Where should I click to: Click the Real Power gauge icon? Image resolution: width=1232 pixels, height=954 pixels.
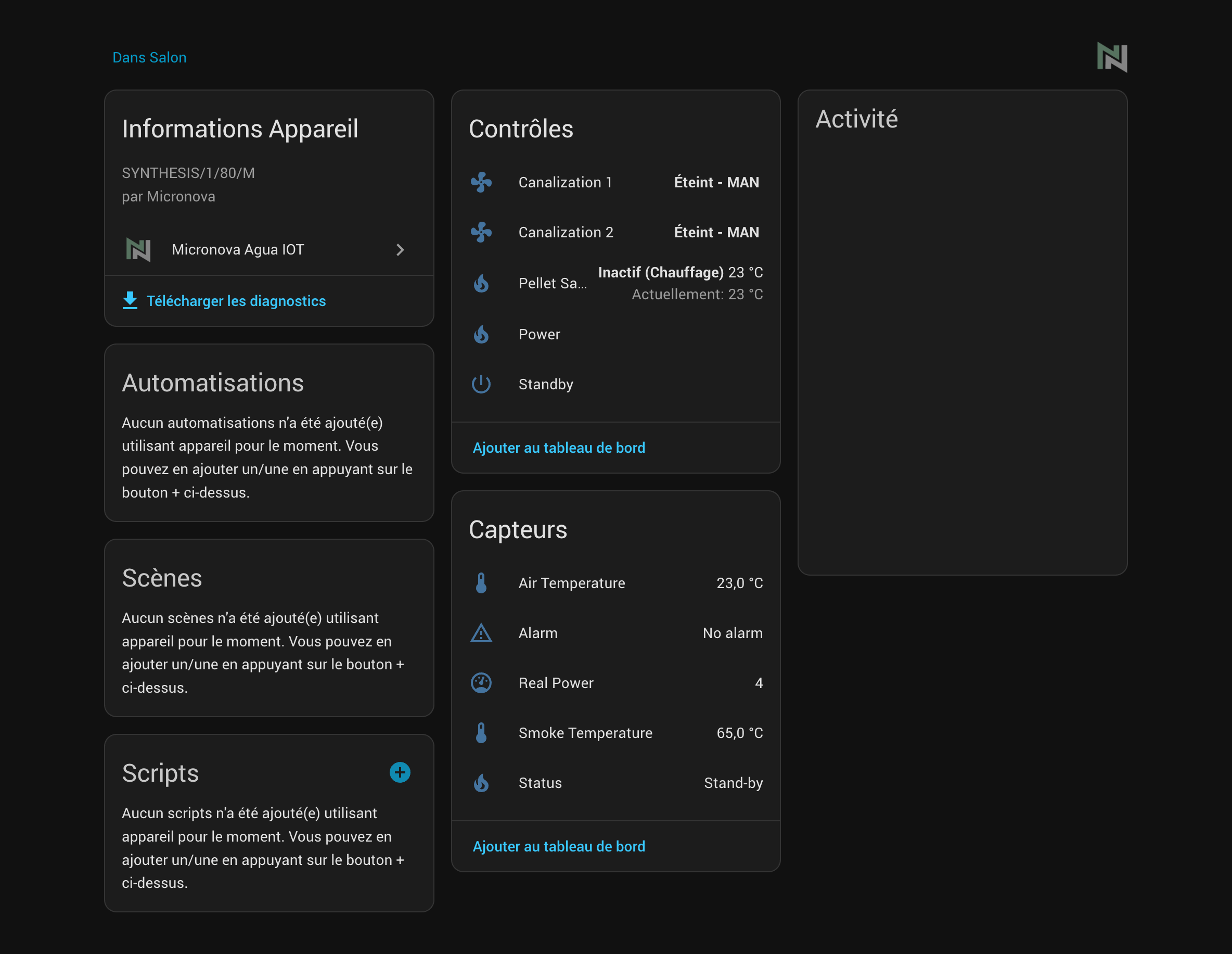point(481,683)
